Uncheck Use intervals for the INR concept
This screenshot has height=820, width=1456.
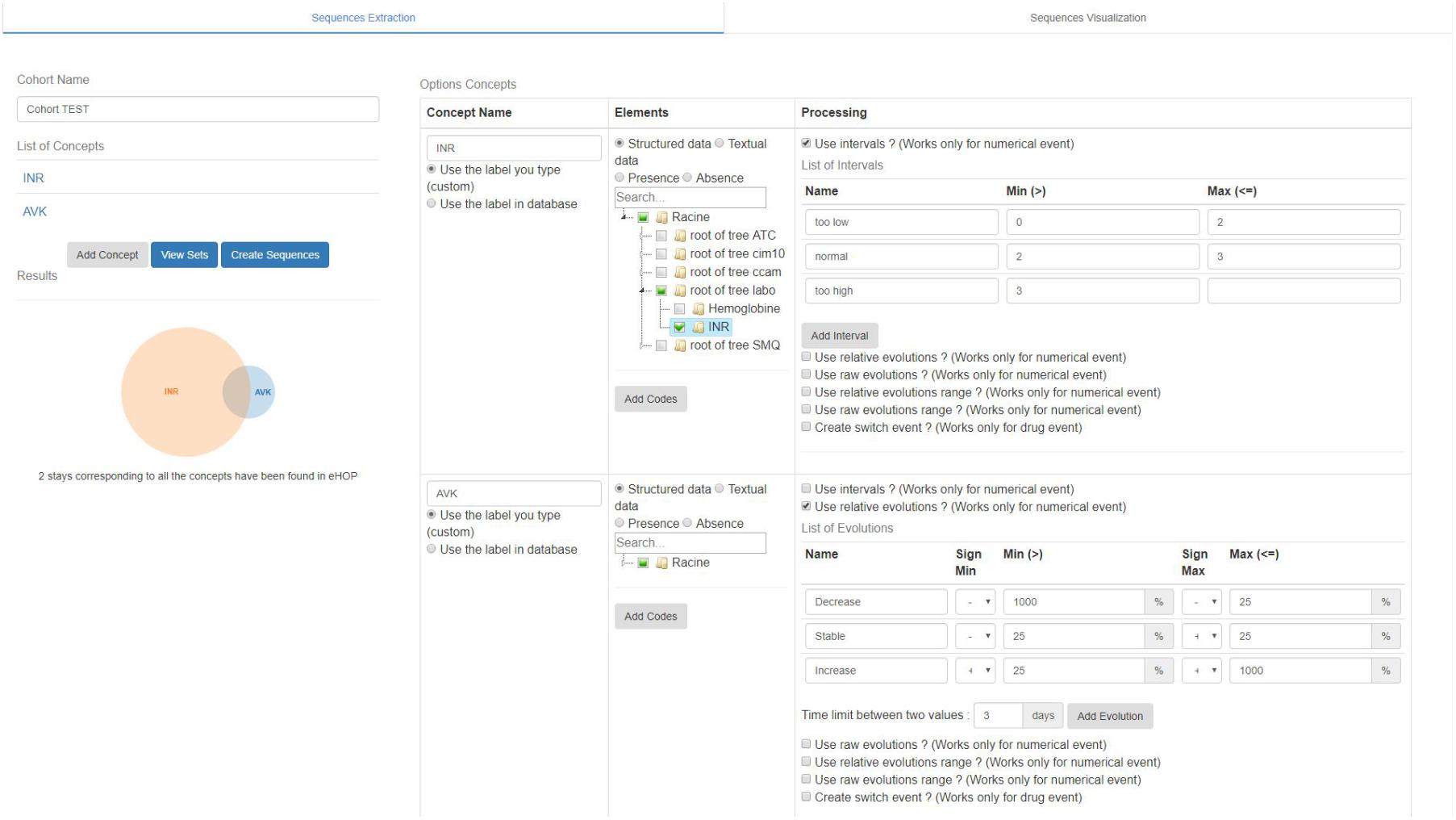tap(806, 144)
